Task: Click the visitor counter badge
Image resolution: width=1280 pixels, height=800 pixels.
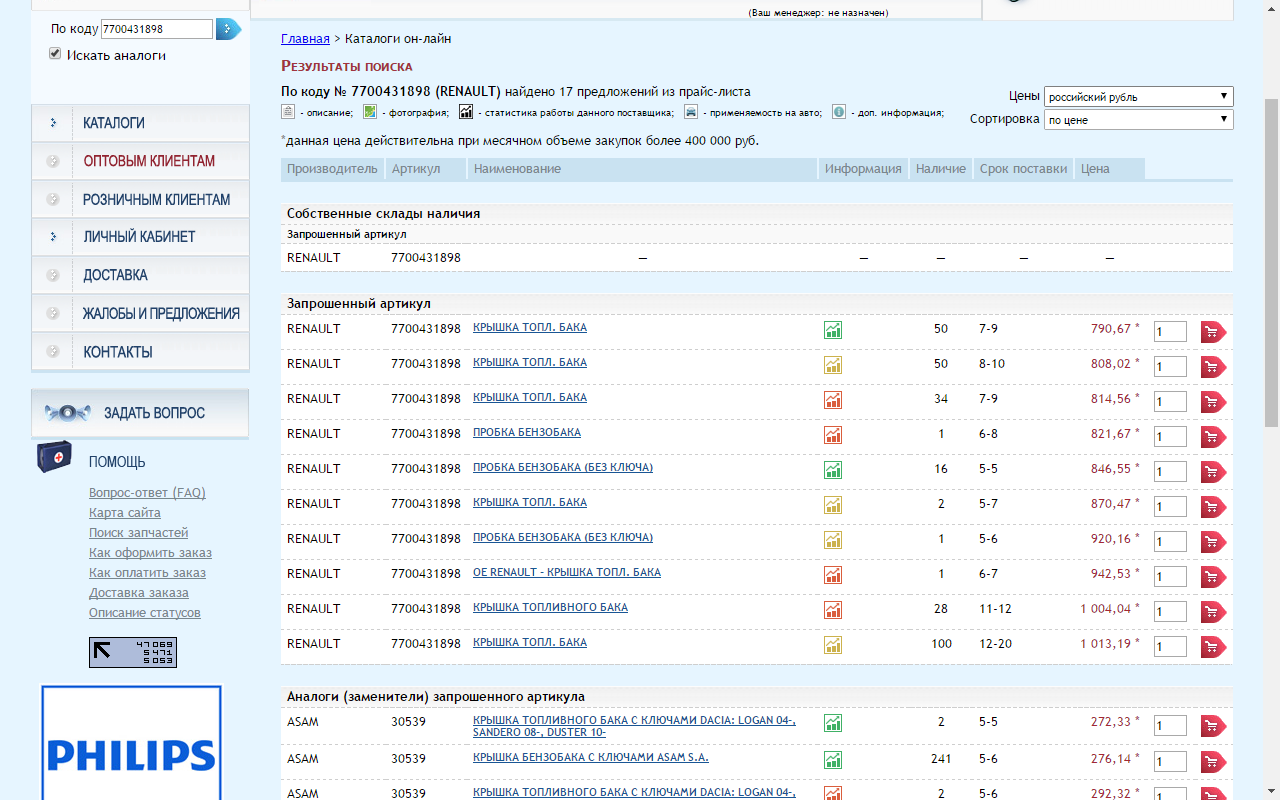Action: (133, 652)
